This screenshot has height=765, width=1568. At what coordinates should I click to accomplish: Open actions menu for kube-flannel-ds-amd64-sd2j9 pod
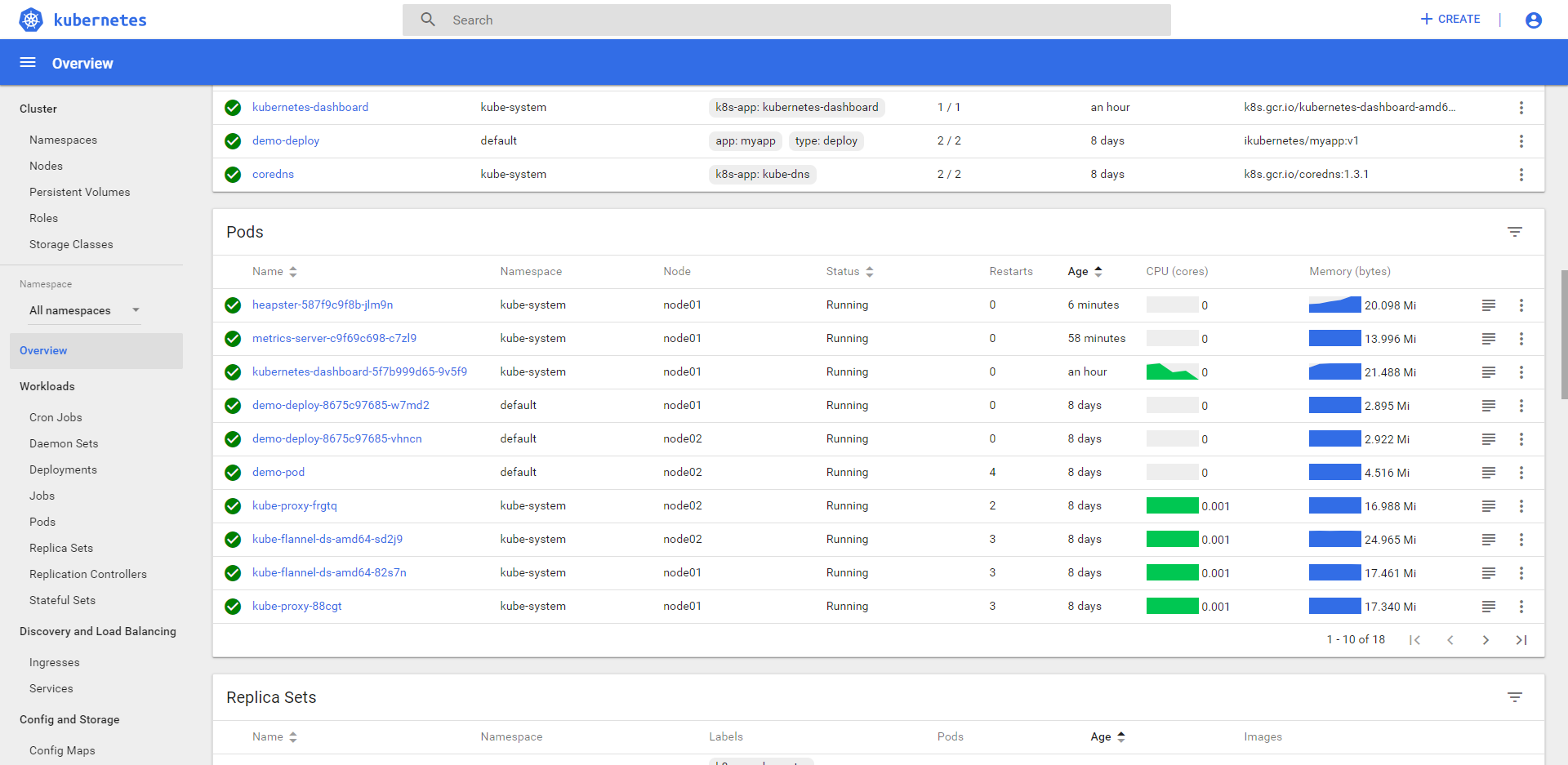click(x=1521, y=540)
